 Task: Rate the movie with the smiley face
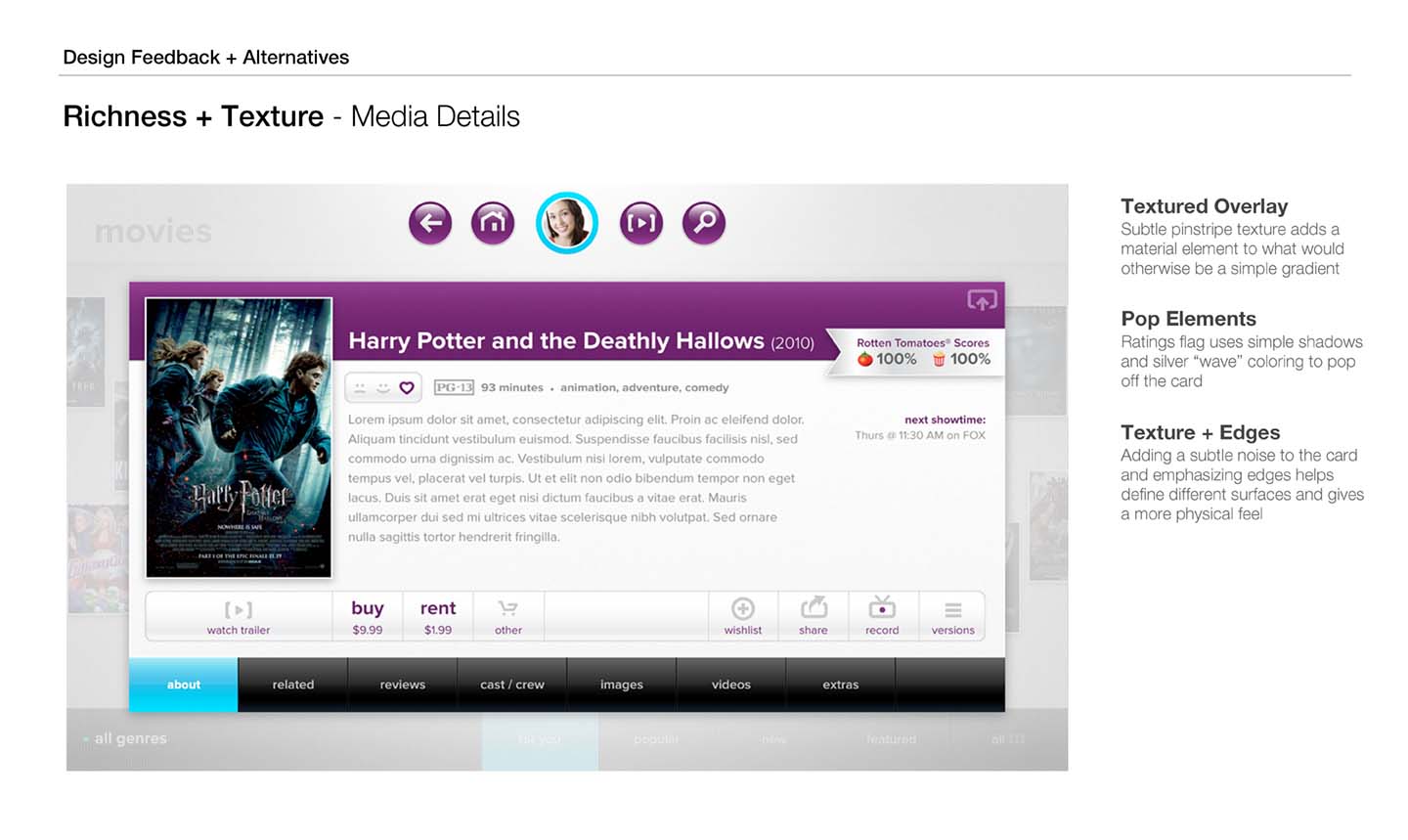coord(383,387)
